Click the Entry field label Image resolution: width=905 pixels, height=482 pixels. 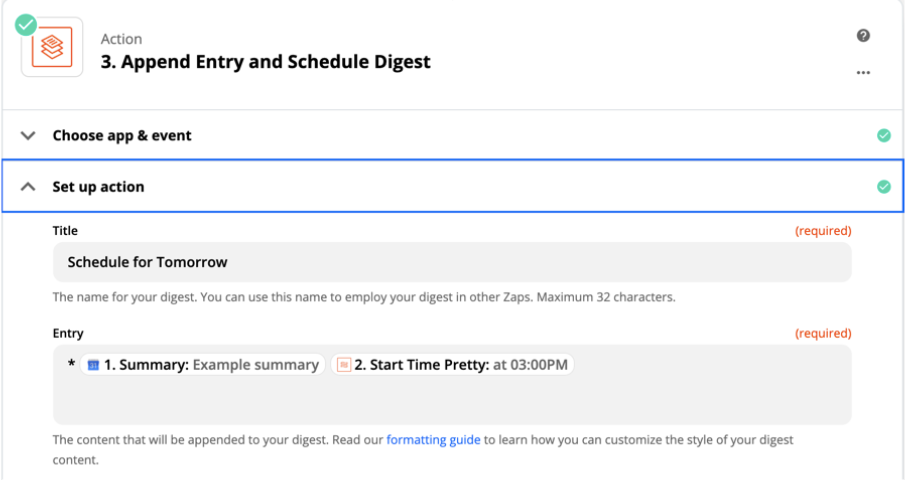tap(68, 333)
